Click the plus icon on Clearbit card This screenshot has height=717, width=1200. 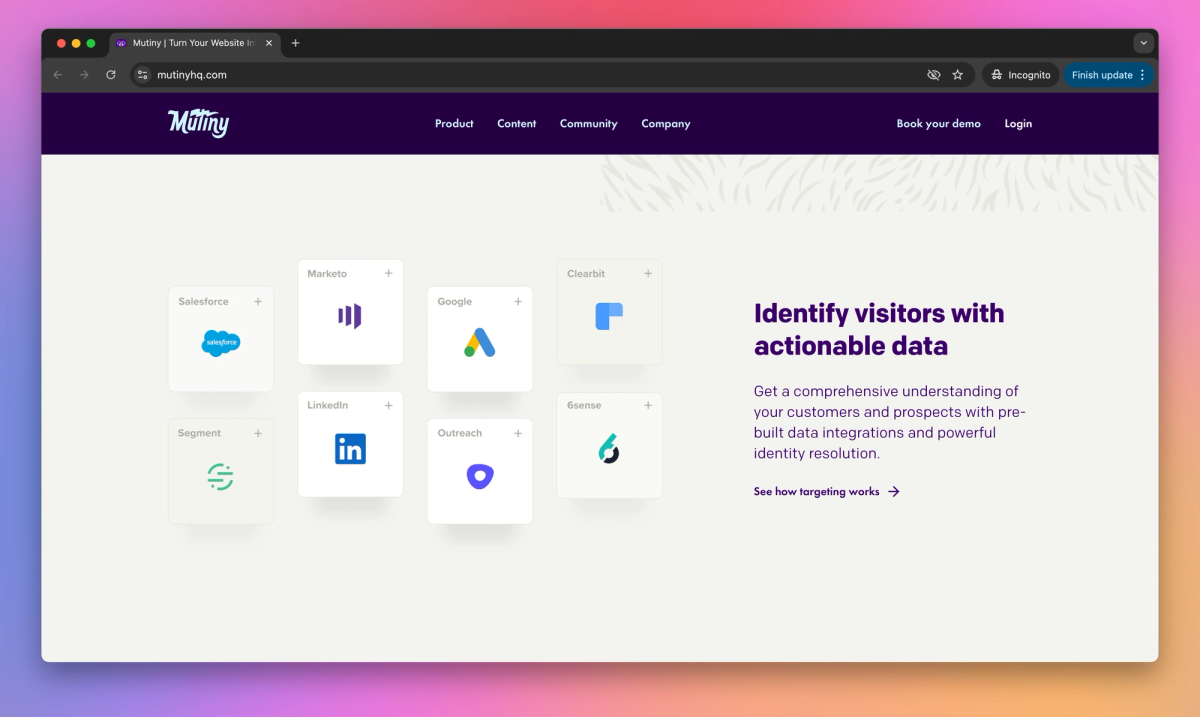(648, 273)
